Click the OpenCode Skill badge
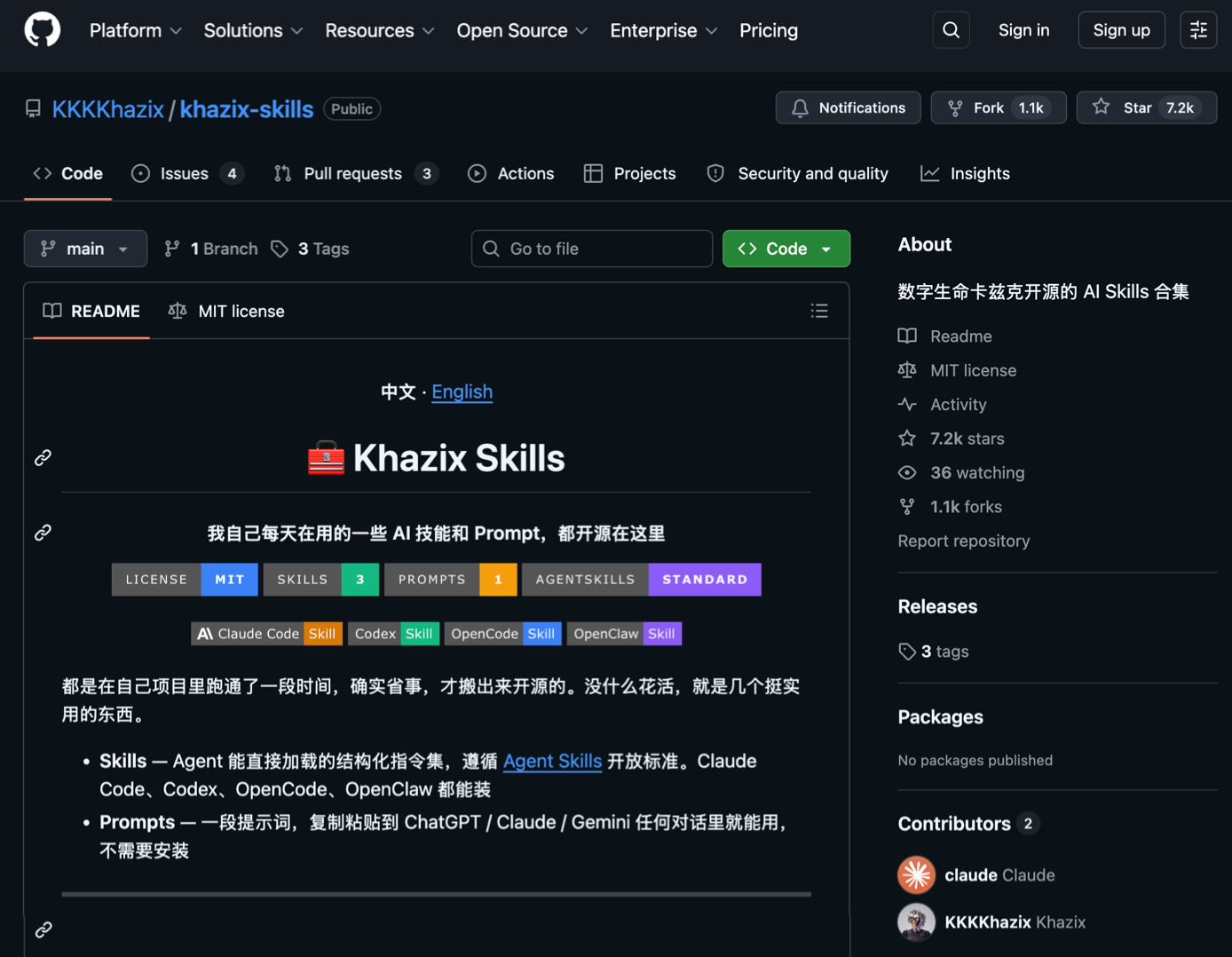This screenshot has height=957, width=1232. pyautogui.click(x=503, y=634)
